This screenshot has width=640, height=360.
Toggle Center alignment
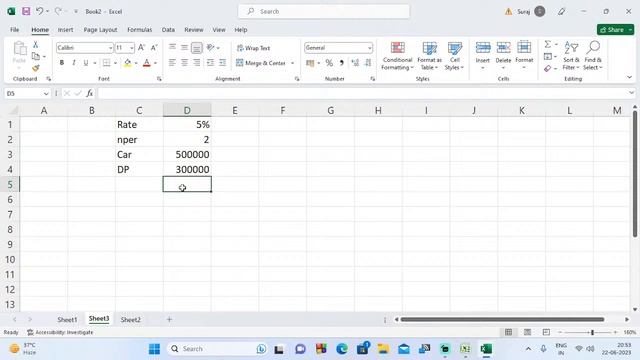pos(184,63)
